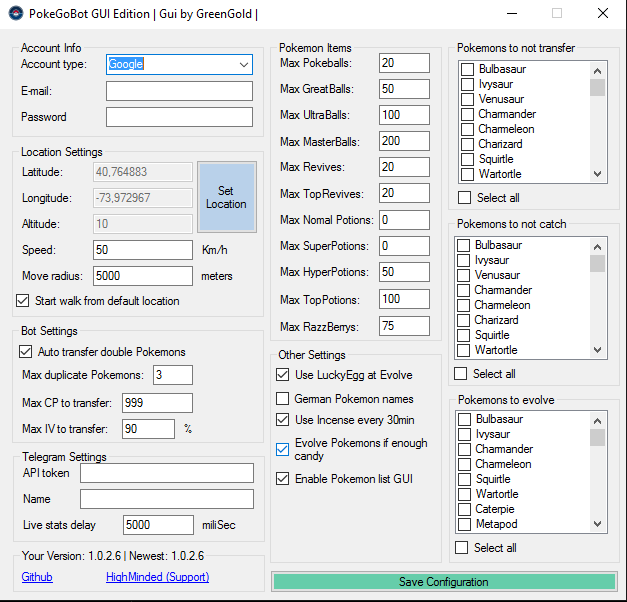Screen dimensions: 627x602
Task: Edit Live stats delay field
Action: (x=158, y=525)
